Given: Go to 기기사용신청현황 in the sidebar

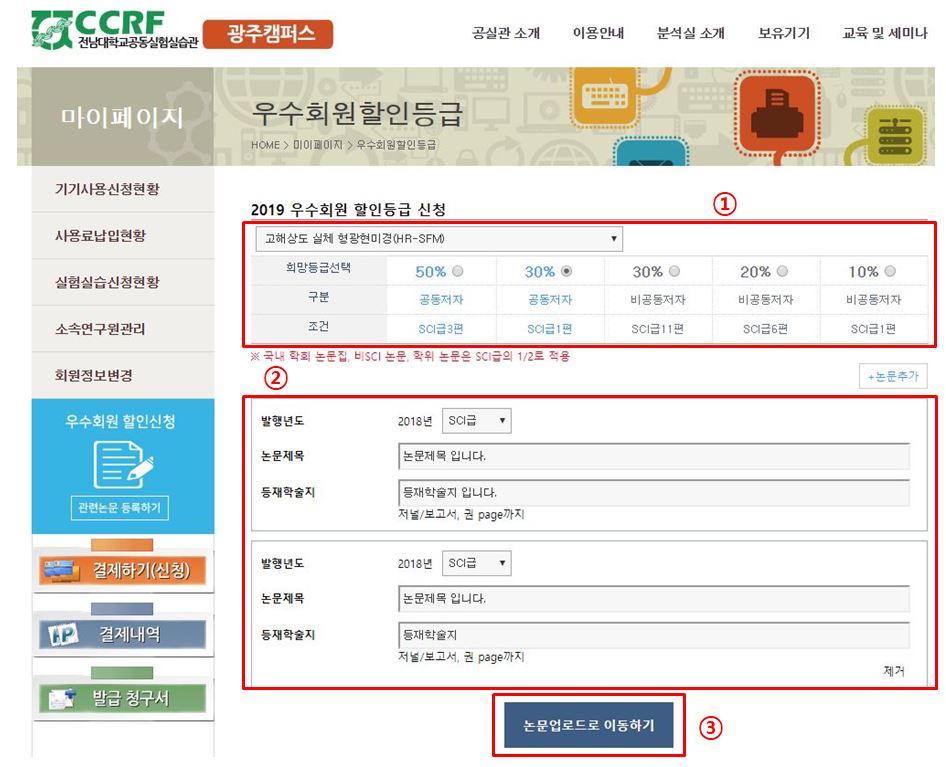Looking at the screenshot, I should [x=107, y=190].
